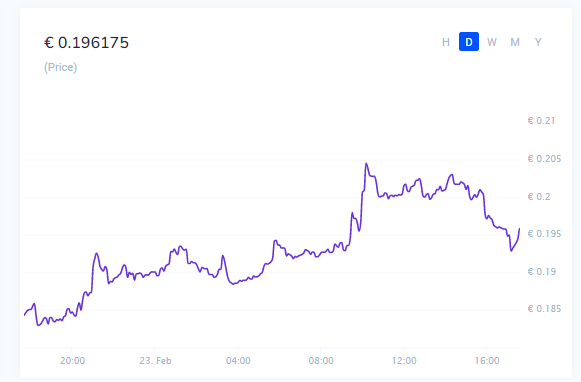Click the € 0.2 axis label
This screenshot has width=581, height=382.
click(539, 197)
